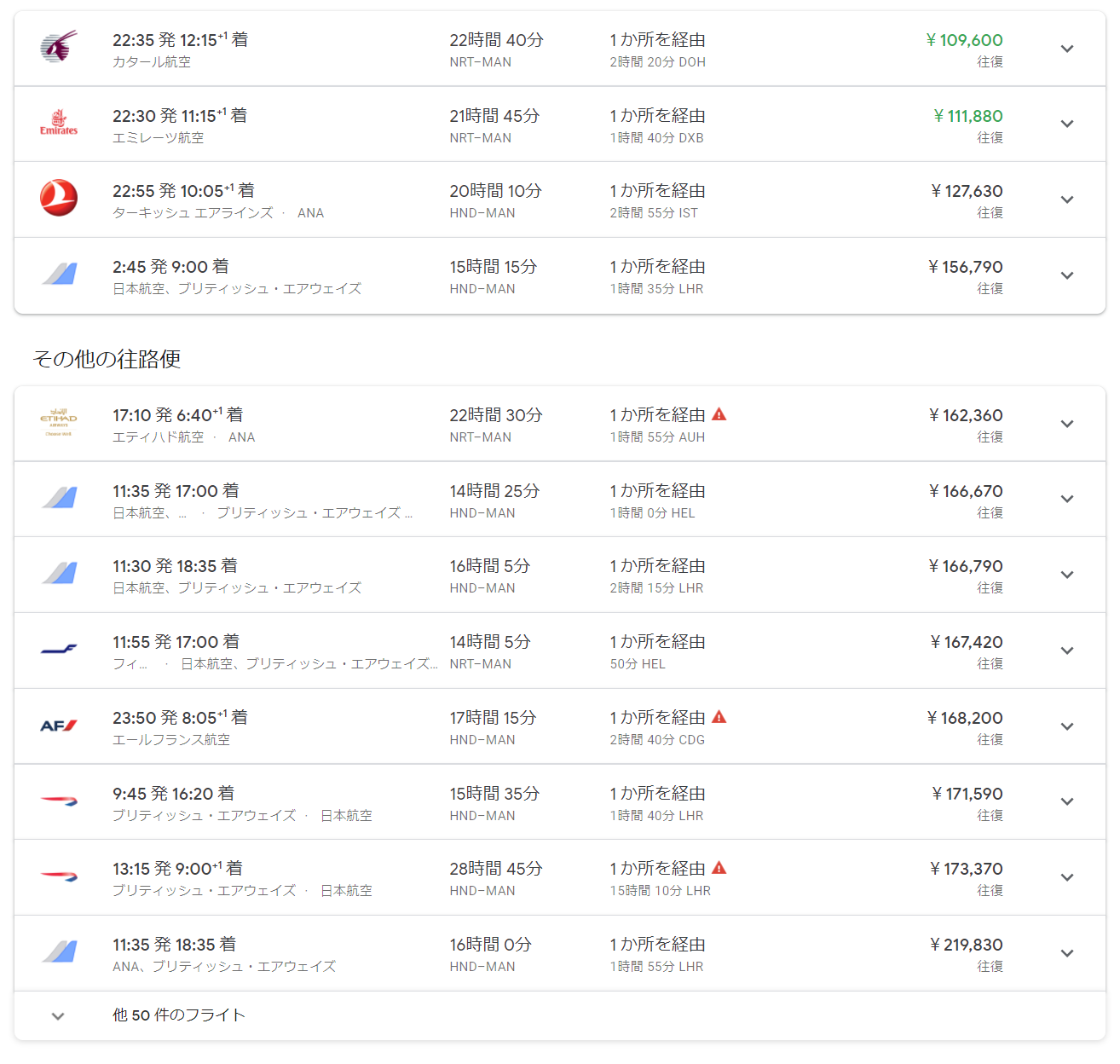Expand chevron beside 他 50 件のフライト
This screenshot has width=1120, height=1064.
coord(58,1016)
